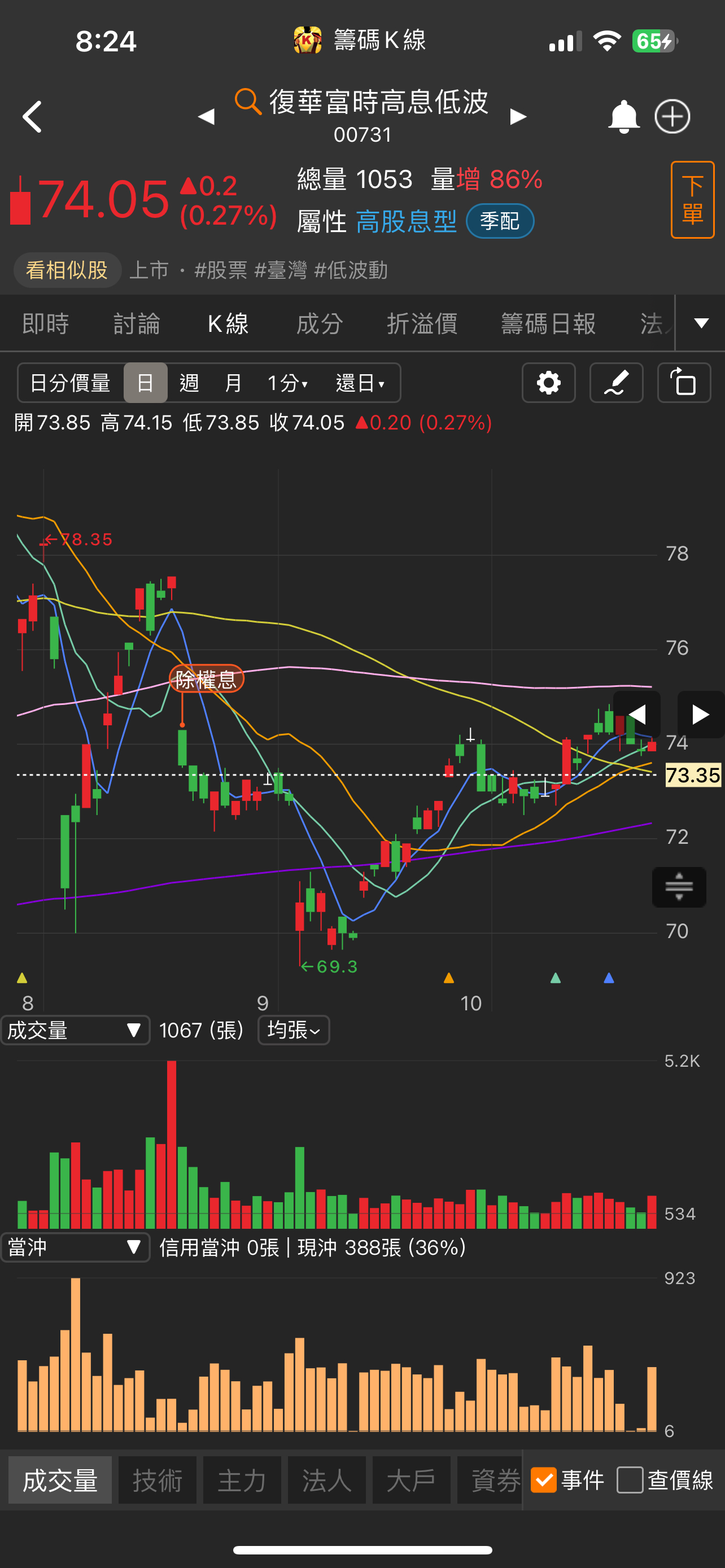Open chart settings gear icon

click(x=548, y=383)
